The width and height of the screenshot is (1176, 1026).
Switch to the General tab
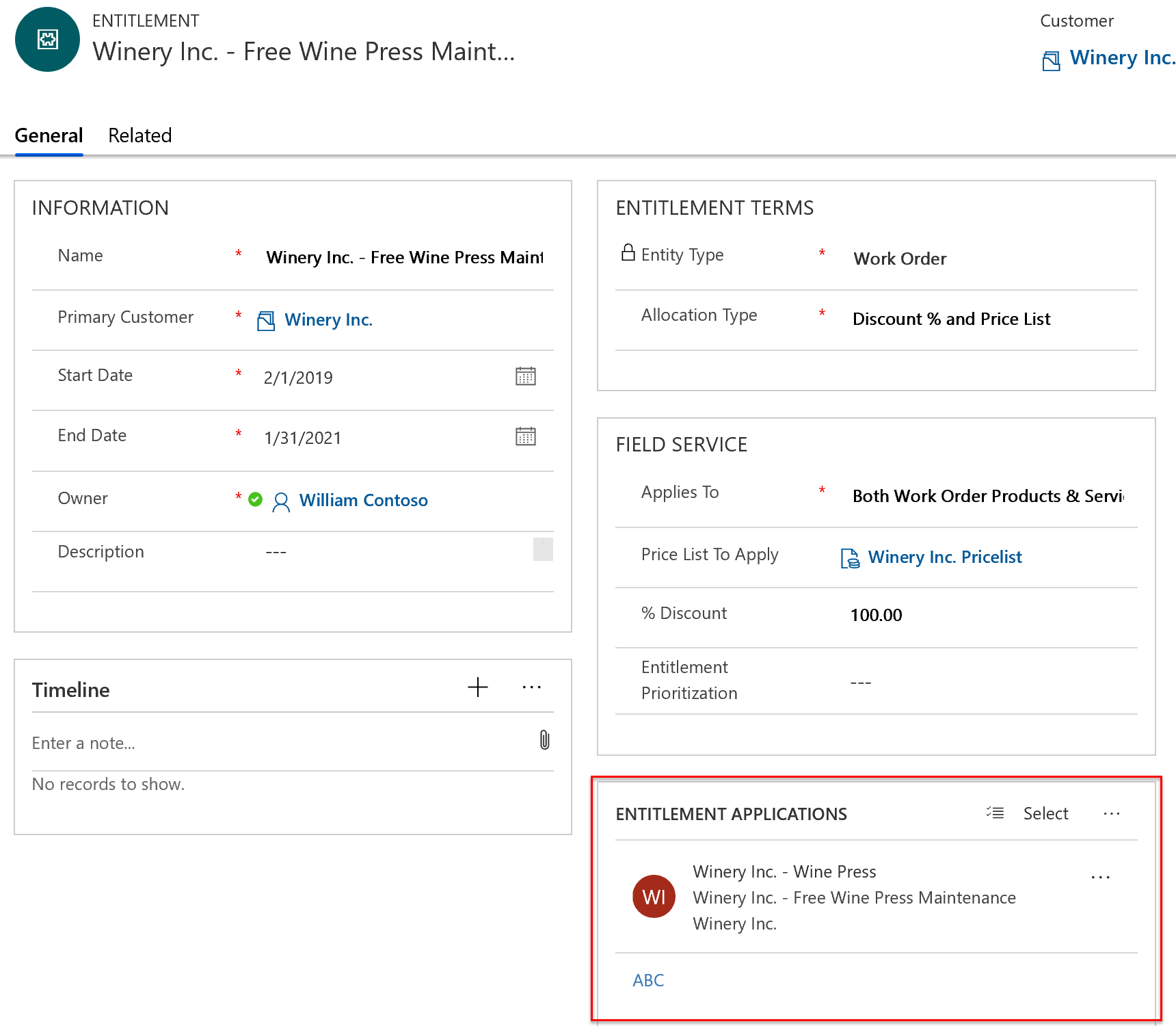coord(49,135)
